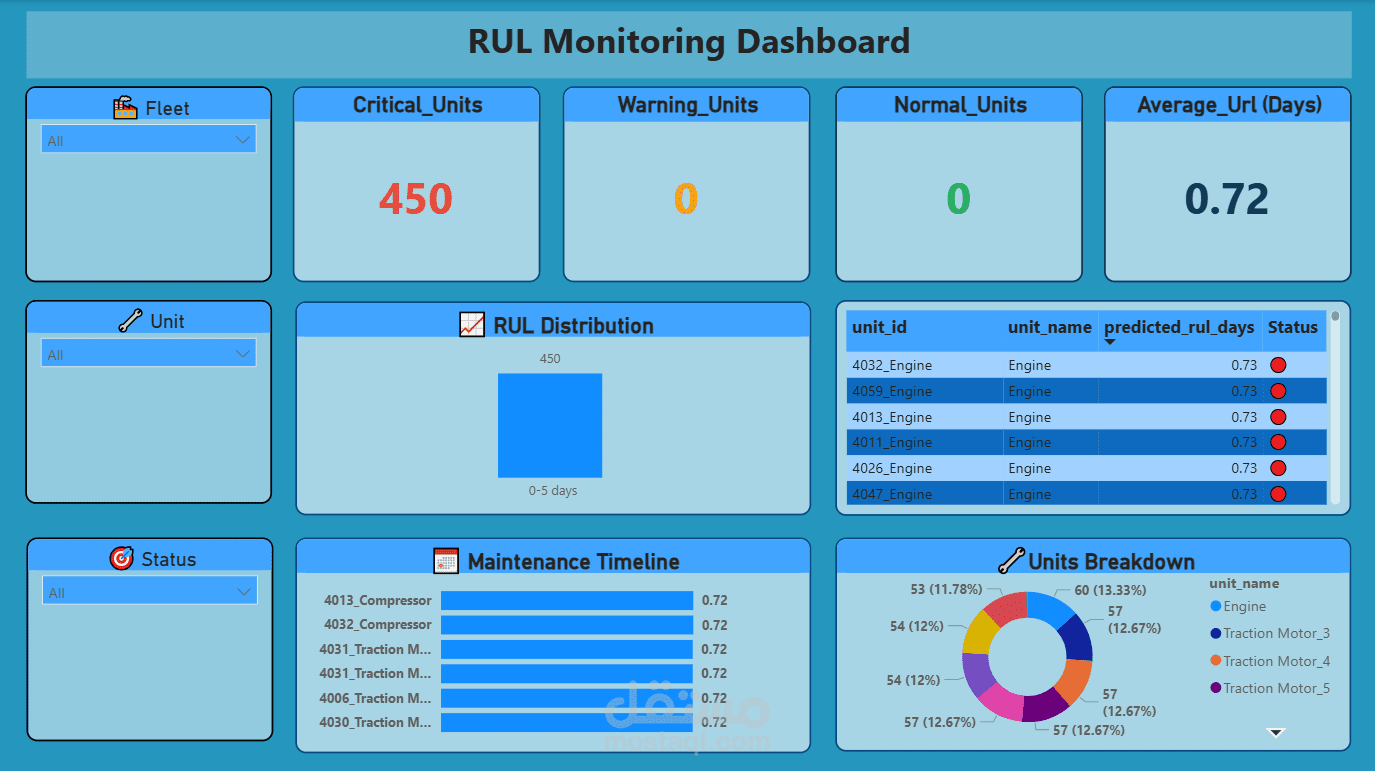1375x771 pixels.
Task: Expand the chevron below the Units Breakdown legend
Action: tap(1276, 732)
